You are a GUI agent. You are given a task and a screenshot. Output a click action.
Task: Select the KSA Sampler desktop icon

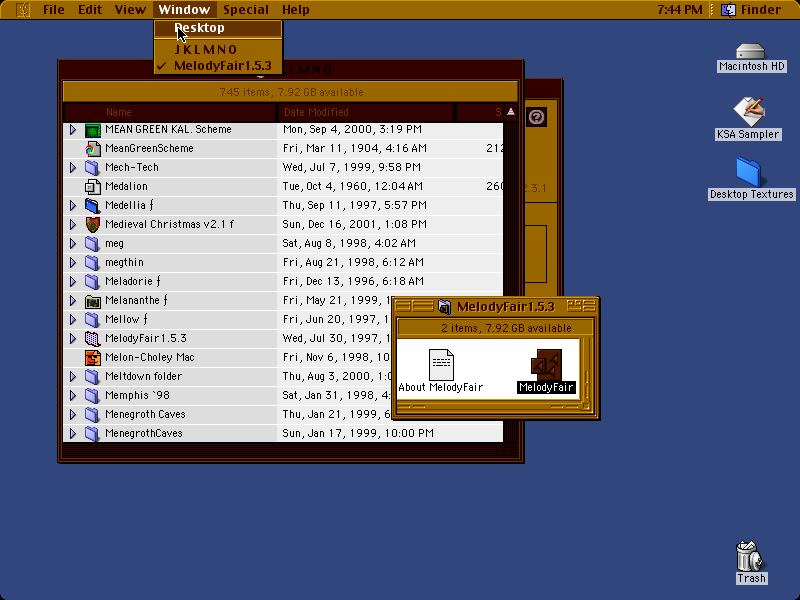point(748,111)
